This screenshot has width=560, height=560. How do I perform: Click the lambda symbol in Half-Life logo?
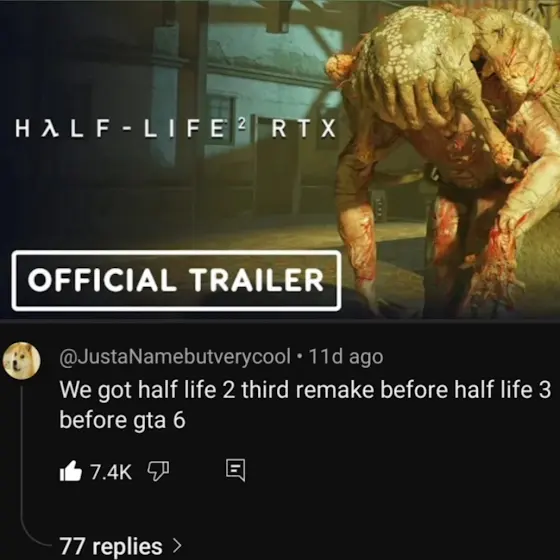coord(50,129)
